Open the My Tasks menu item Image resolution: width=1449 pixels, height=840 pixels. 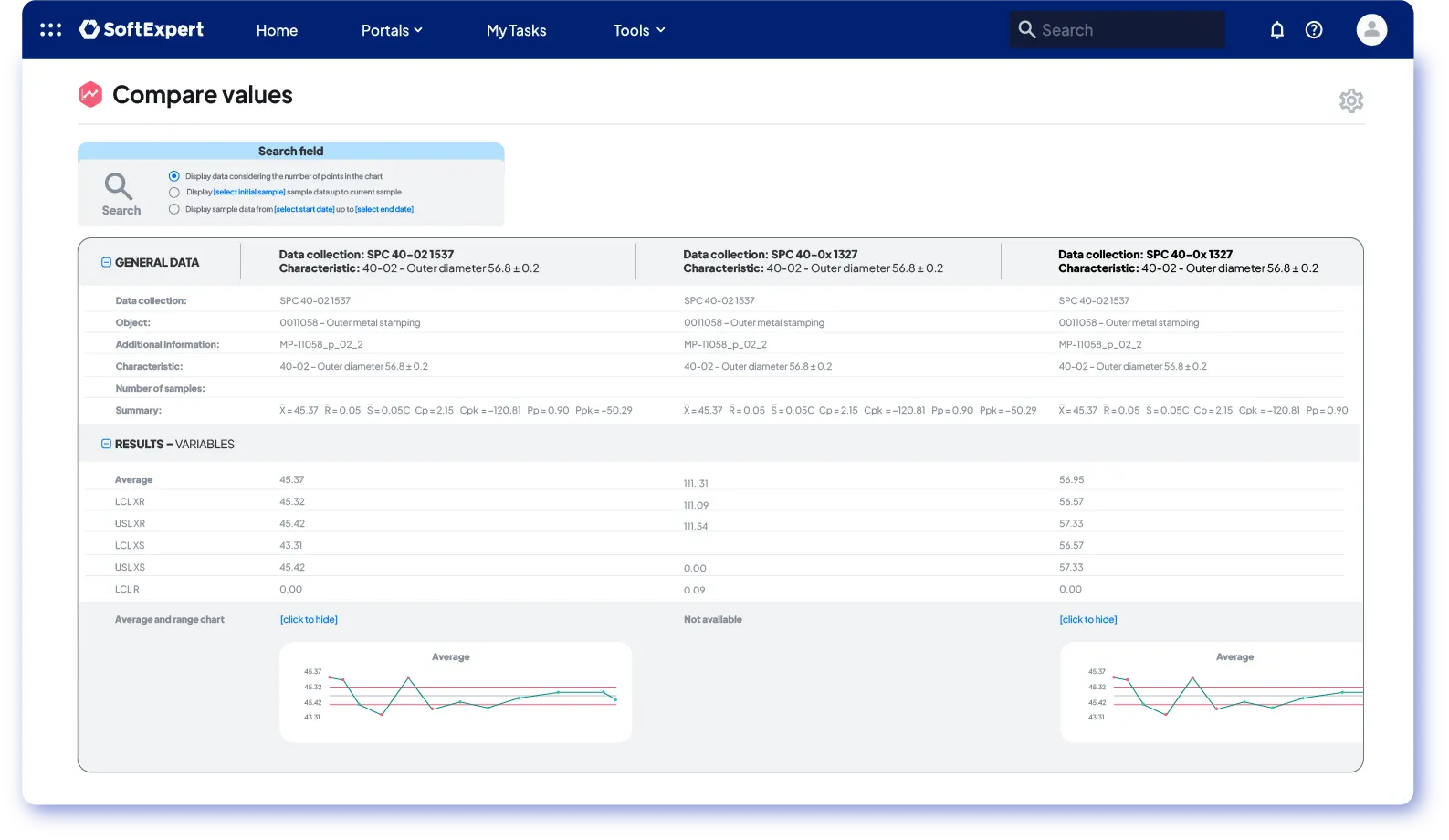(516, 30)
